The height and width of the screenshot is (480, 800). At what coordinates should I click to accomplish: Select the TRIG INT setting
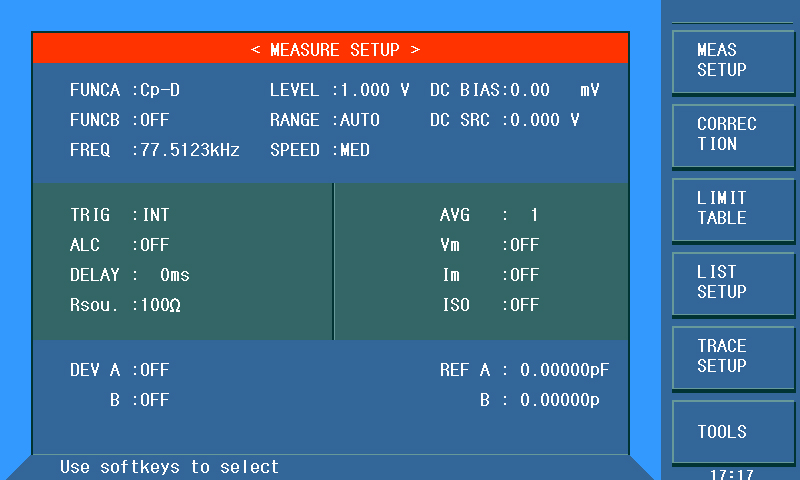[x=155, y=215]
